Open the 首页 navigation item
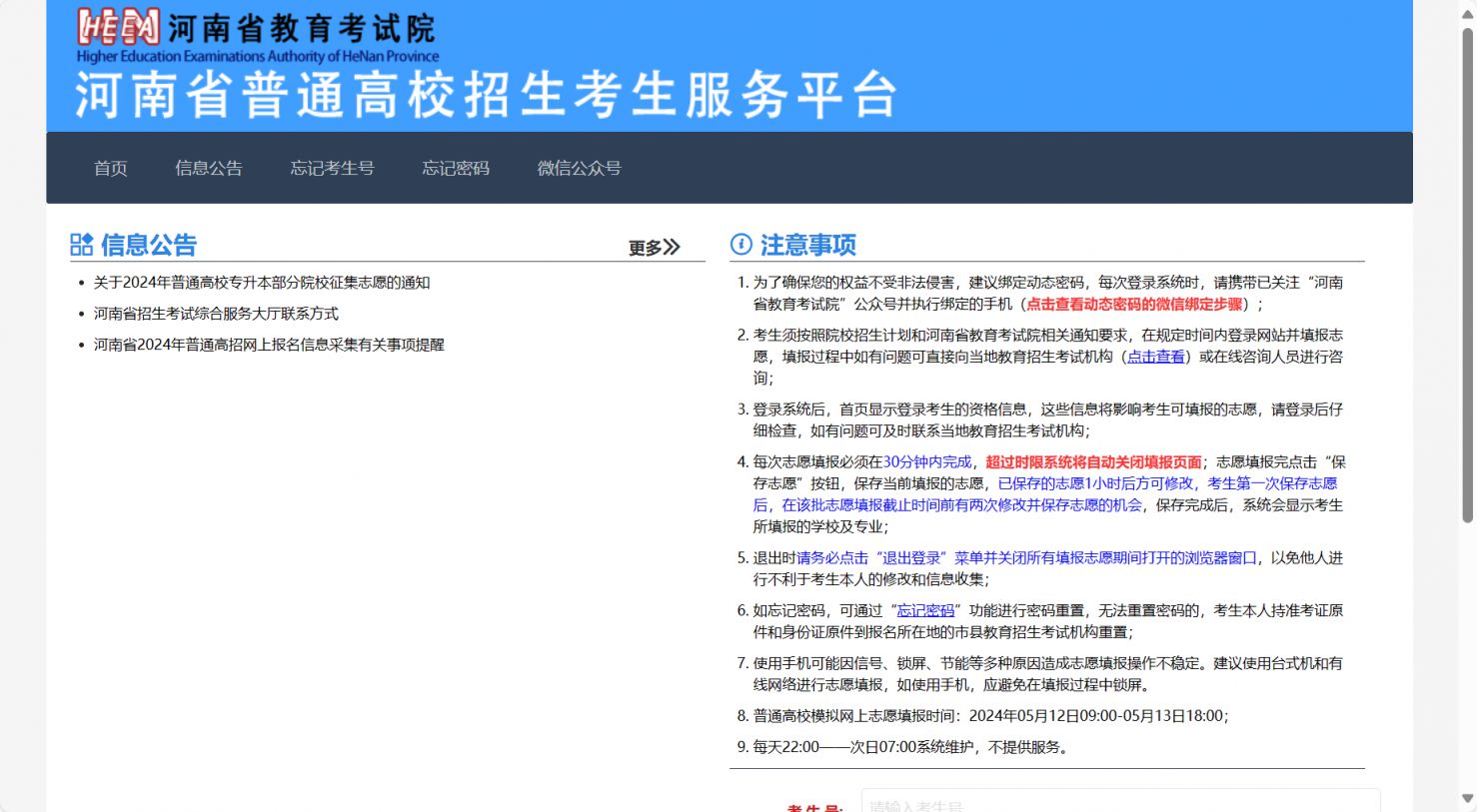This screenshot has width=1477, height=812. [x=111, y=168]
